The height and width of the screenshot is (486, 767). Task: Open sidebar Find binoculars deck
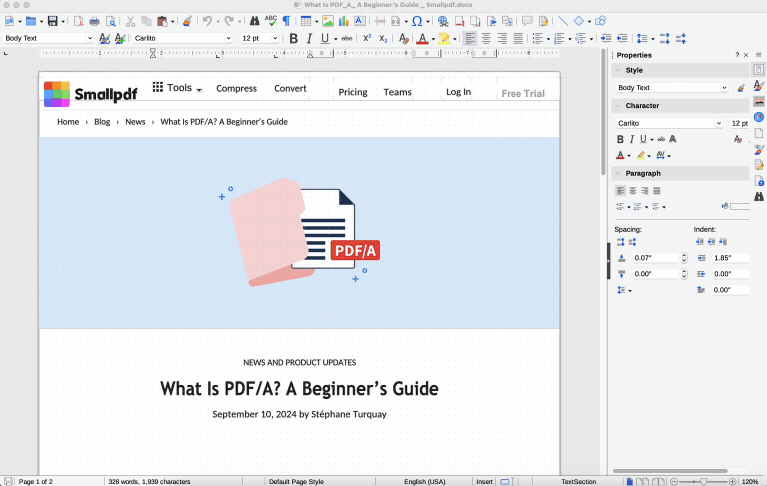(759, 197)
